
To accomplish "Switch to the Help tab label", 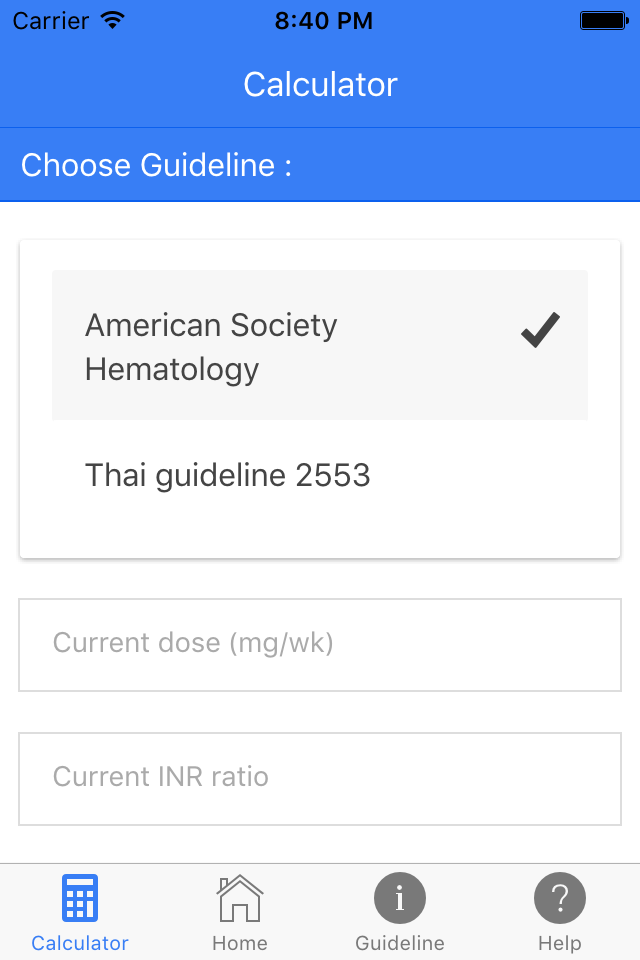I will pyautogui.click(x=560, y=943).
